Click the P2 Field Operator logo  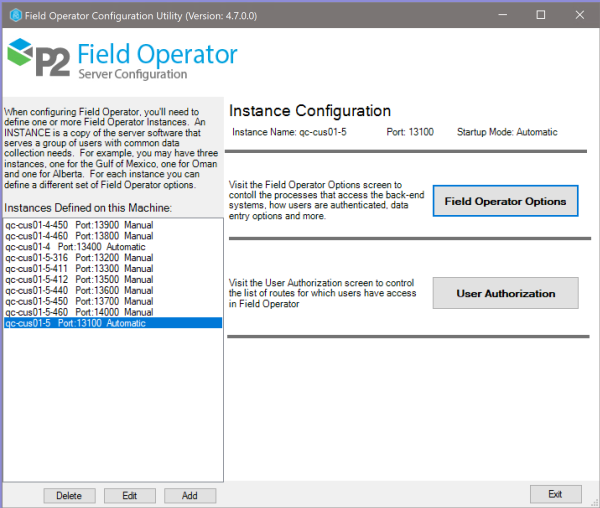[123, 59]
